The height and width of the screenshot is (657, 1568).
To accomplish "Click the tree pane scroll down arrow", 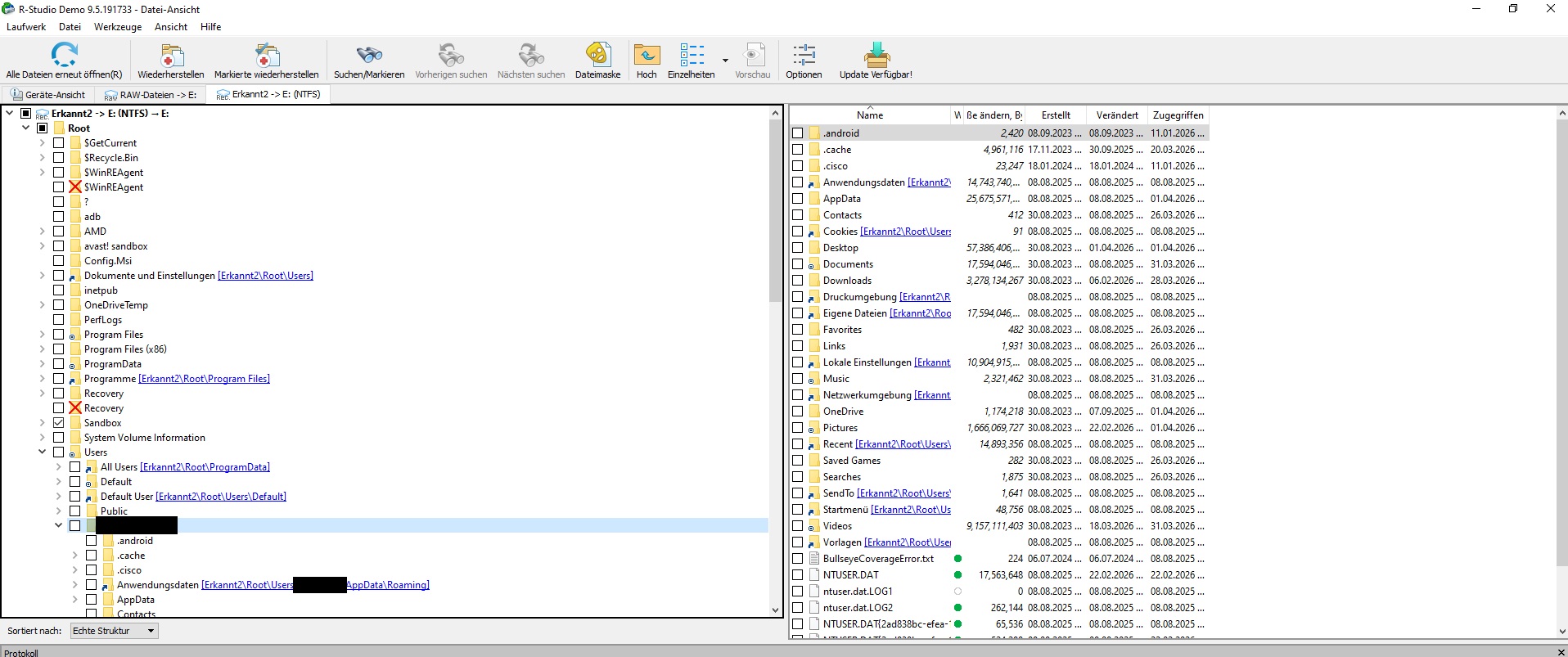I will click(x=776, y=610).
